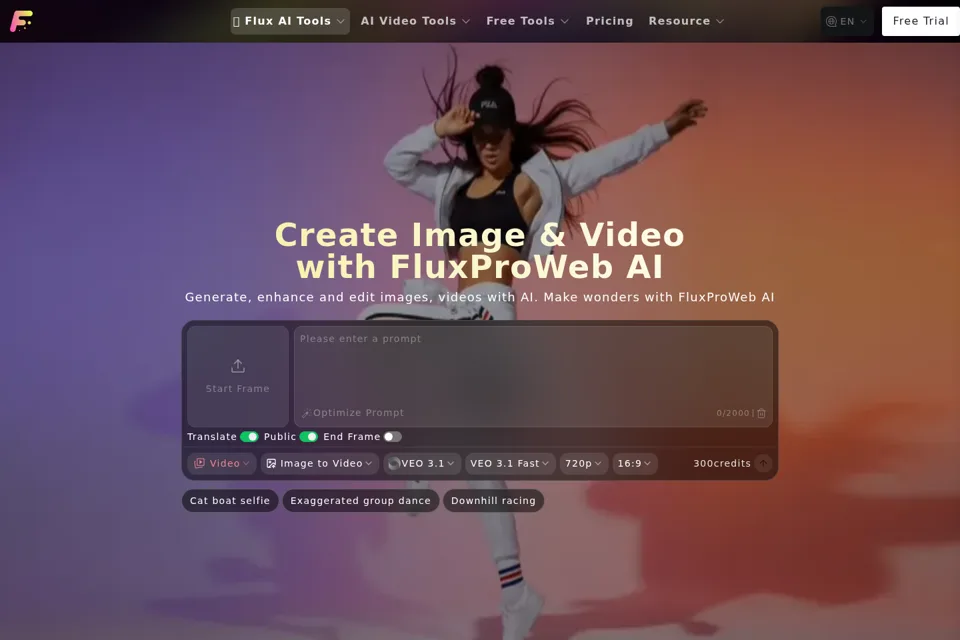The width and height of the screenshot is (960, 640).
Task: Click the FluxProWeb logo icon
Action: pyautogui.click(x=21, y=21)
